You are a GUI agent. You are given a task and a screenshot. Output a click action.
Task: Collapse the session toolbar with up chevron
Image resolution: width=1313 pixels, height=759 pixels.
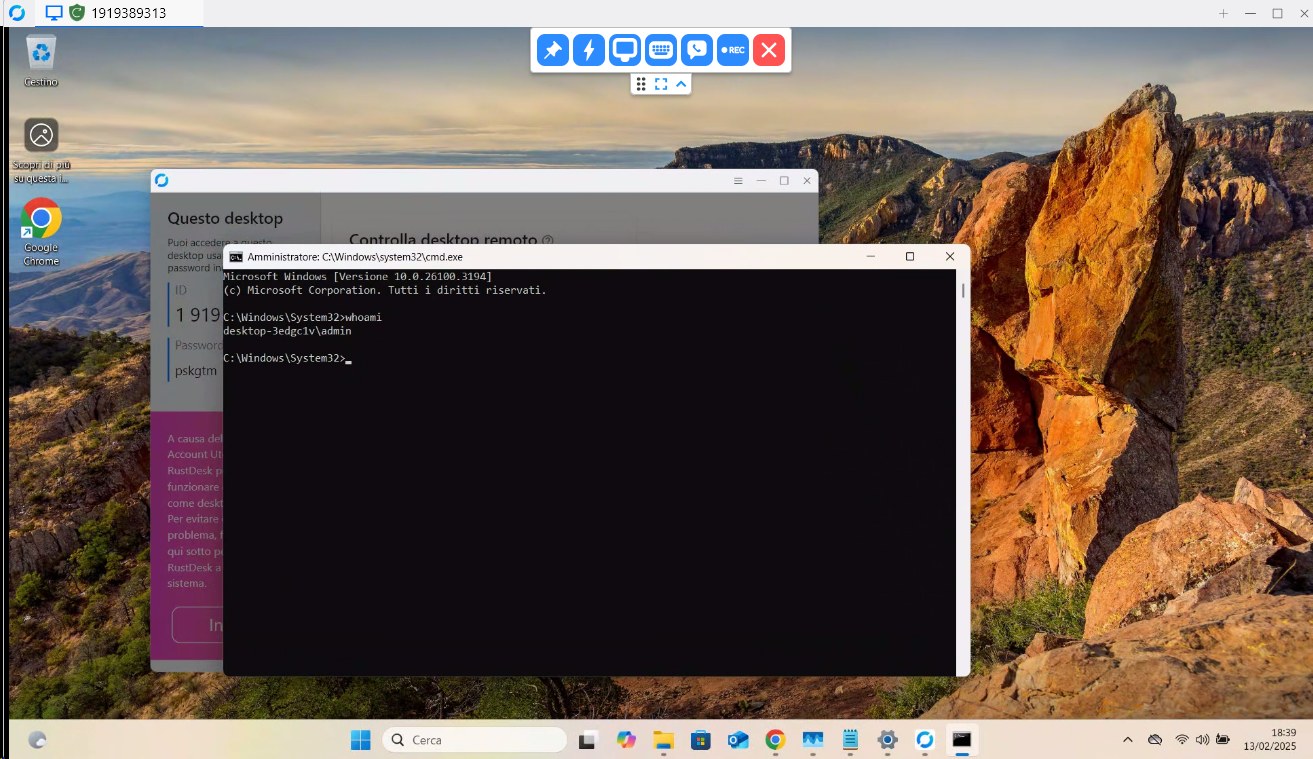point(681,84)
